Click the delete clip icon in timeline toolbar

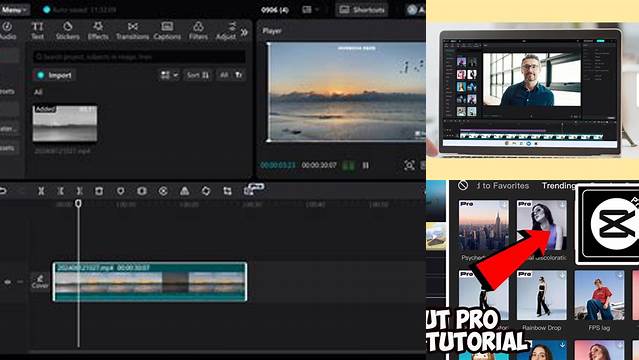[99, 191]
